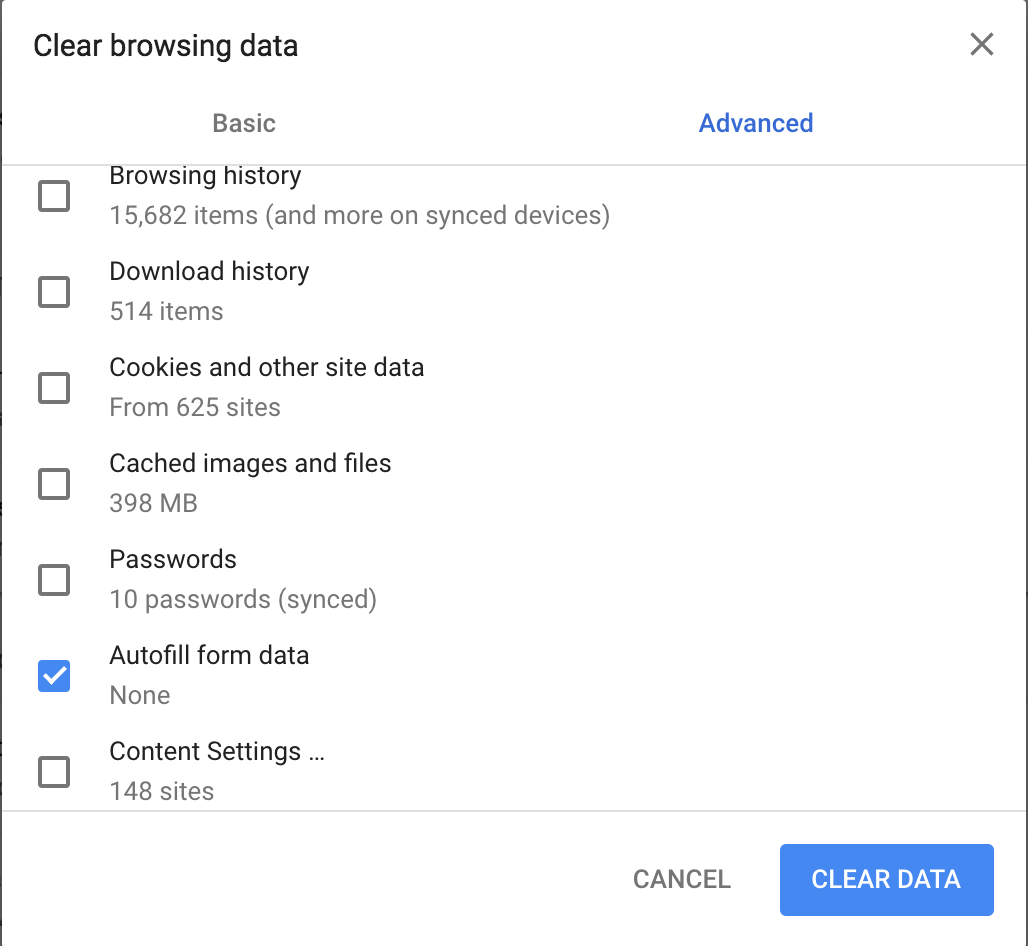Click the '10 passwords (synced)' text
This screenshot has width=1028, height=946.
(243, 599)
